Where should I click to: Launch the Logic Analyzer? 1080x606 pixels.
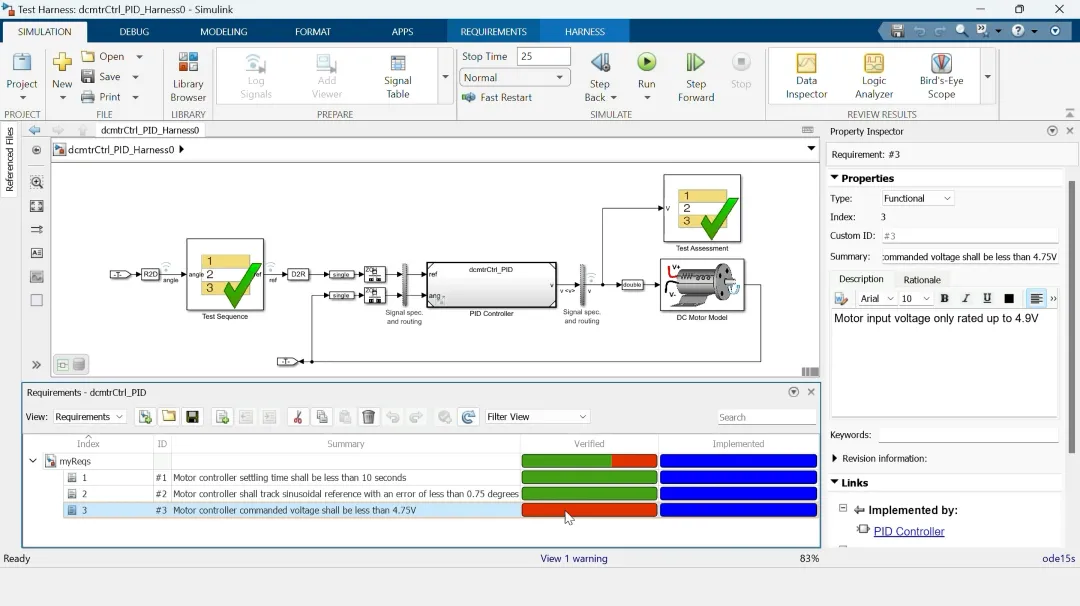click(x=873, y=76)
